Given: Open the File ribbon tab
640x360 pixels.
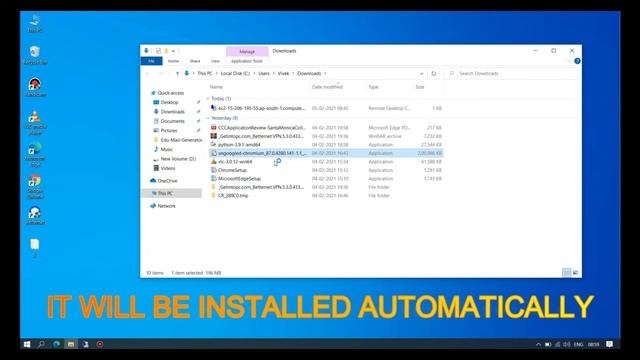Looking at the screenshot, I should point(151,61).
